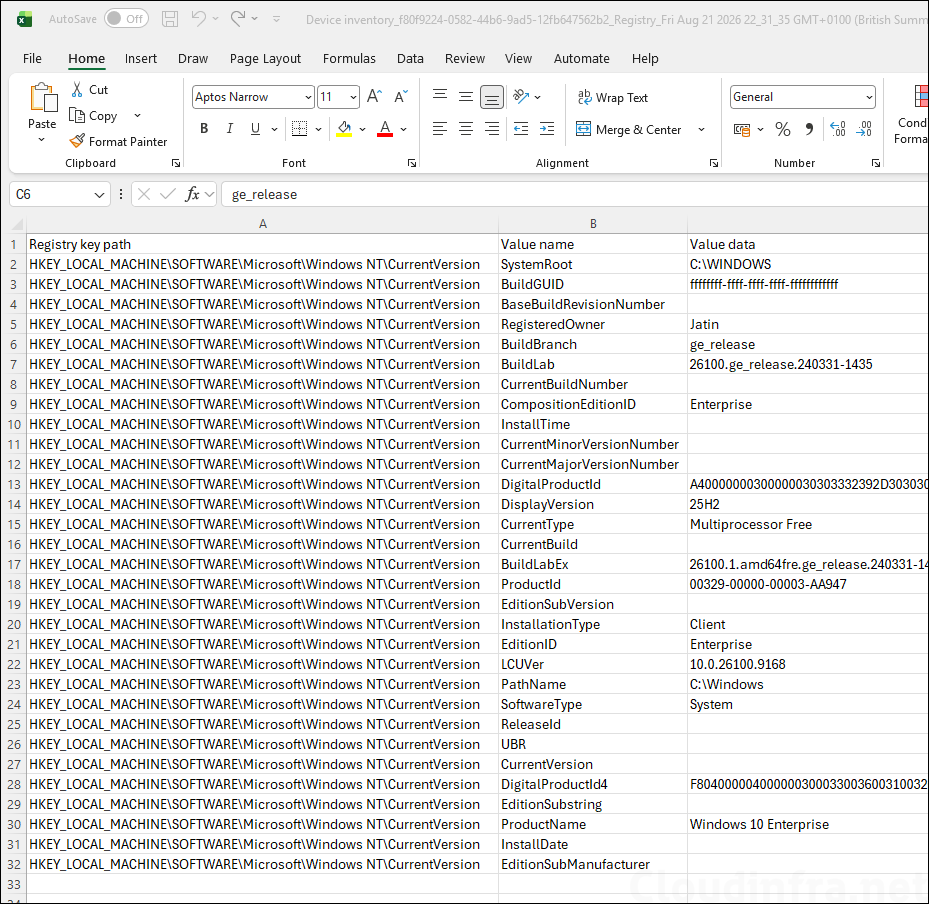929x904 pixels.
Task: Click Align Left icon
Action: click(440, 129)
